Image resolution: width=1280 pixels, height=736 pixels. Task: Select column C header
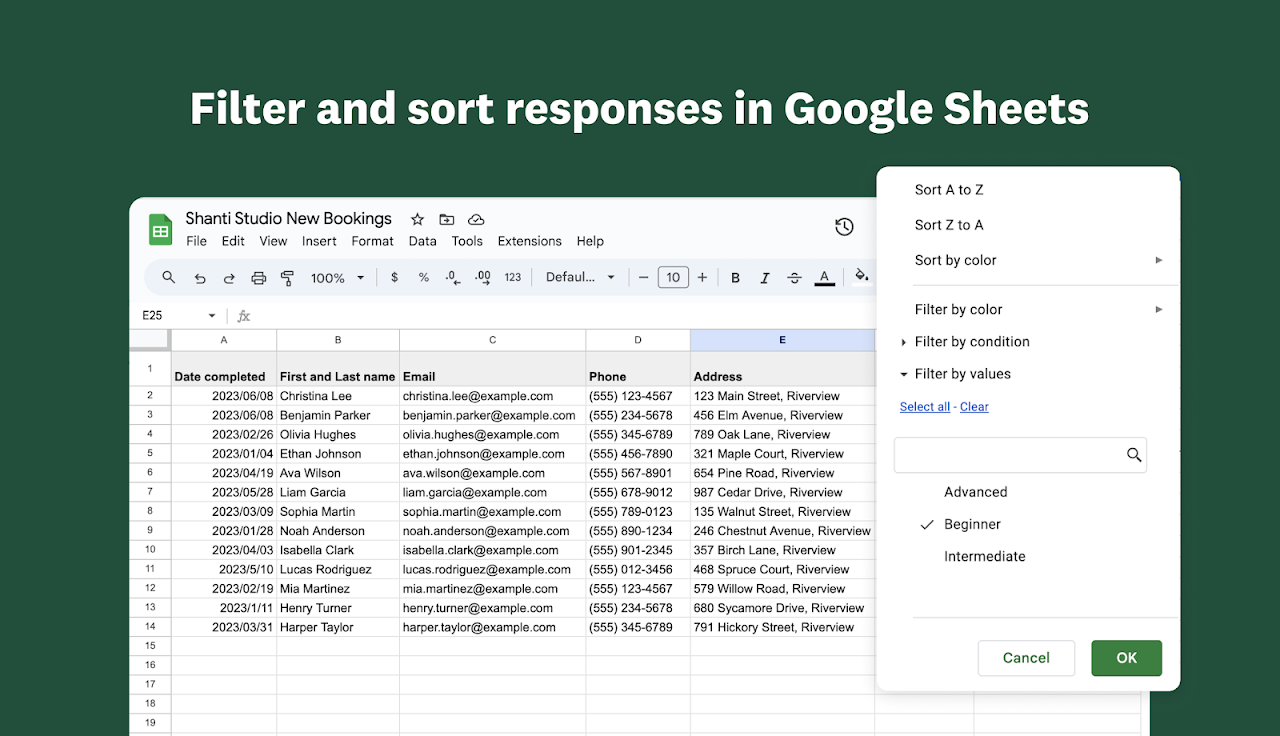click(492, 340)
